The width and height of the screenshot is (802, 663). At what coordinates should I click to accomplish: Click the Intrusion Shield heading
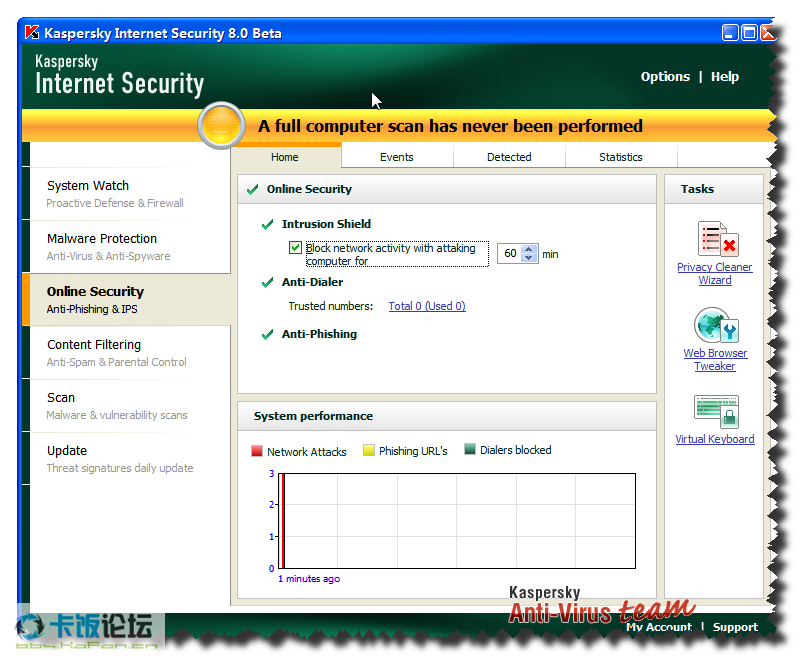pyautogui.click(x=326, y=224)
